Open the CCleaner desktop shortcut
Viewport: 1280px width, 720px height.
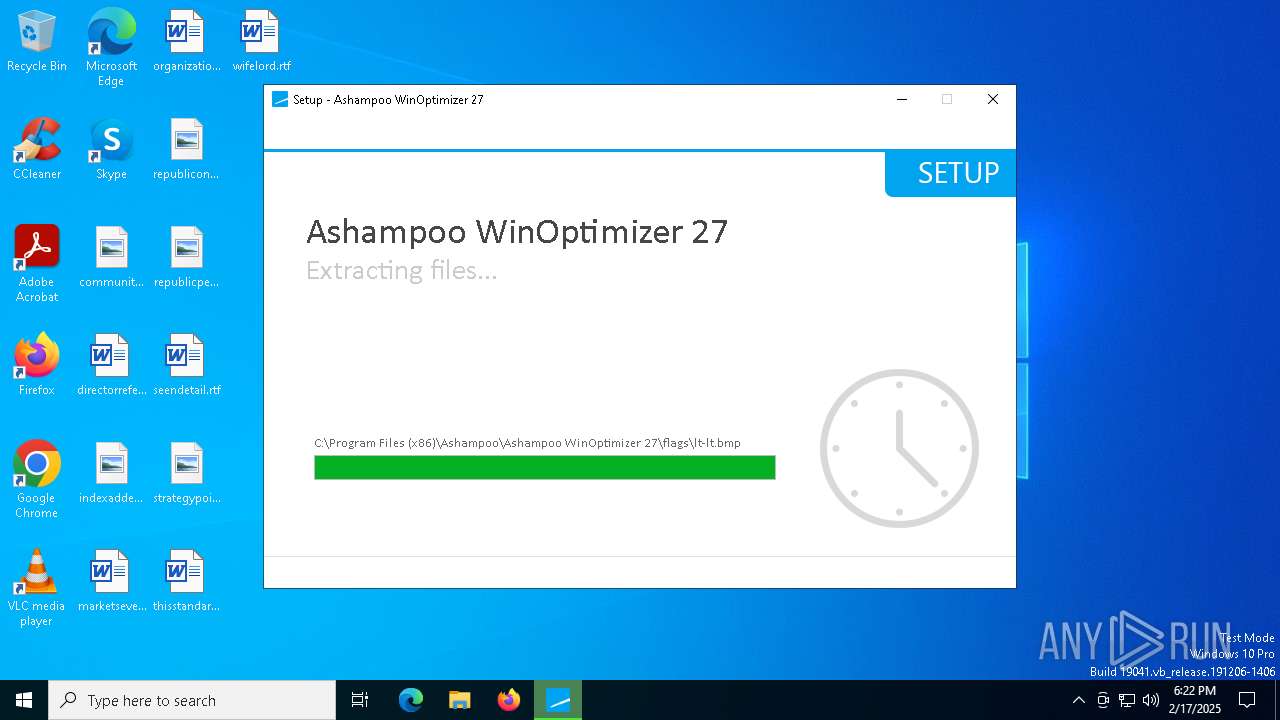[x=37, y=149]
